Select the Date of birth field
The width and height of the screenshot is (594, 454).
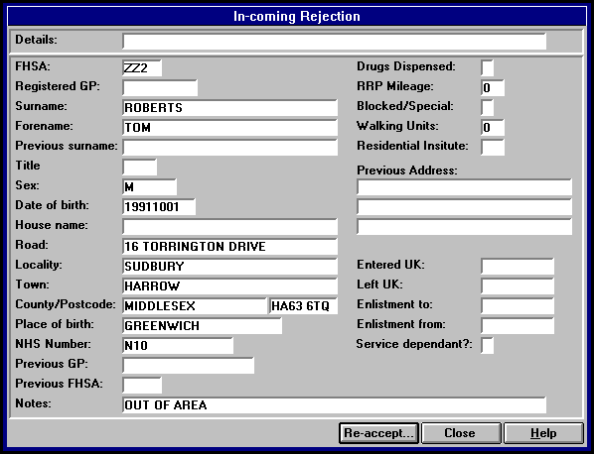tap(159, 207)
